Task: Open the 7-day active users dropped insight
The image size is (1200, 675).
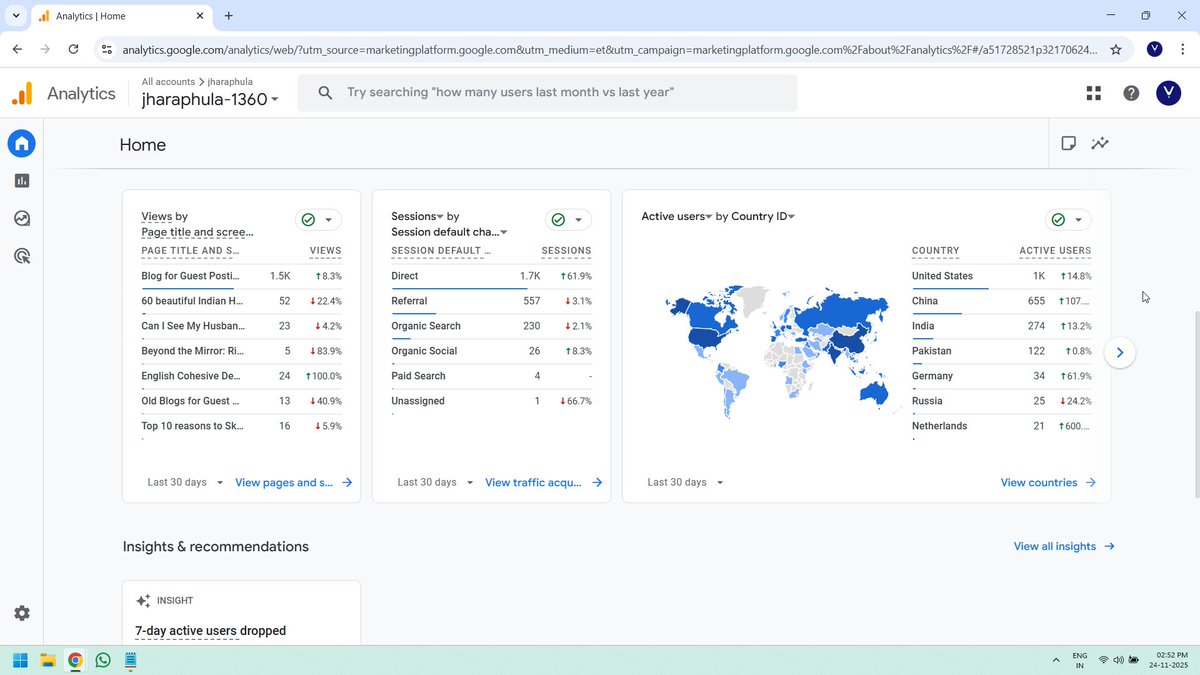Action: point(211,631)
